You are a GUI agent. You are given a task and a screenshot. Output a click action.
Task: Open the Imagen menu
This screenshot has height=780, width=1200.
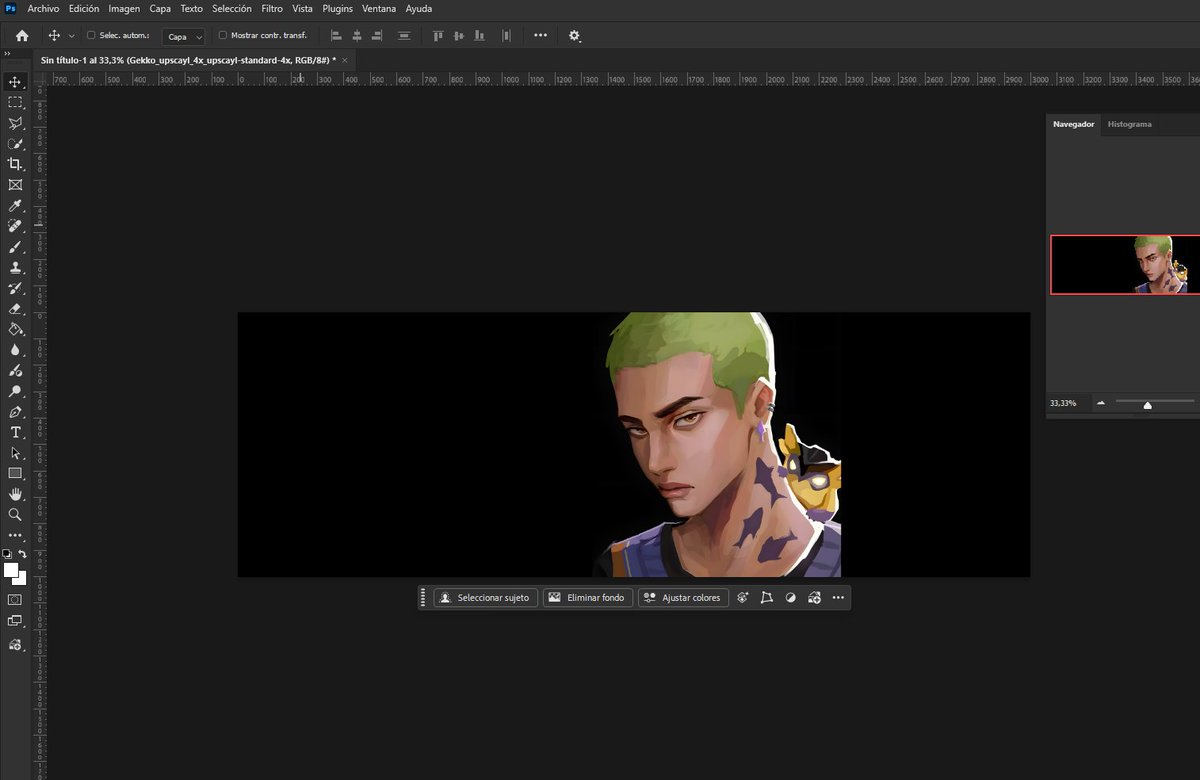pos(124,8)
